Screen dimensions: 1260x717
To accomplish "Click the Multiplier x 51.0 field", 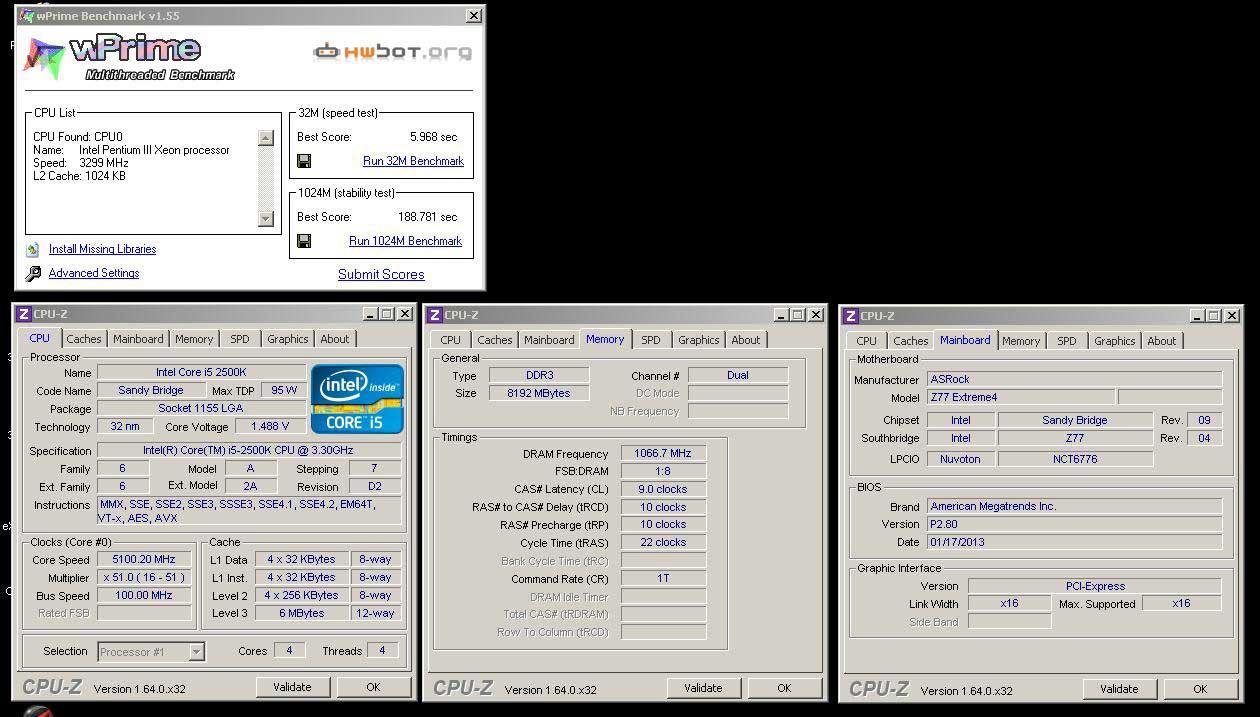I will (x=144, y=578).
